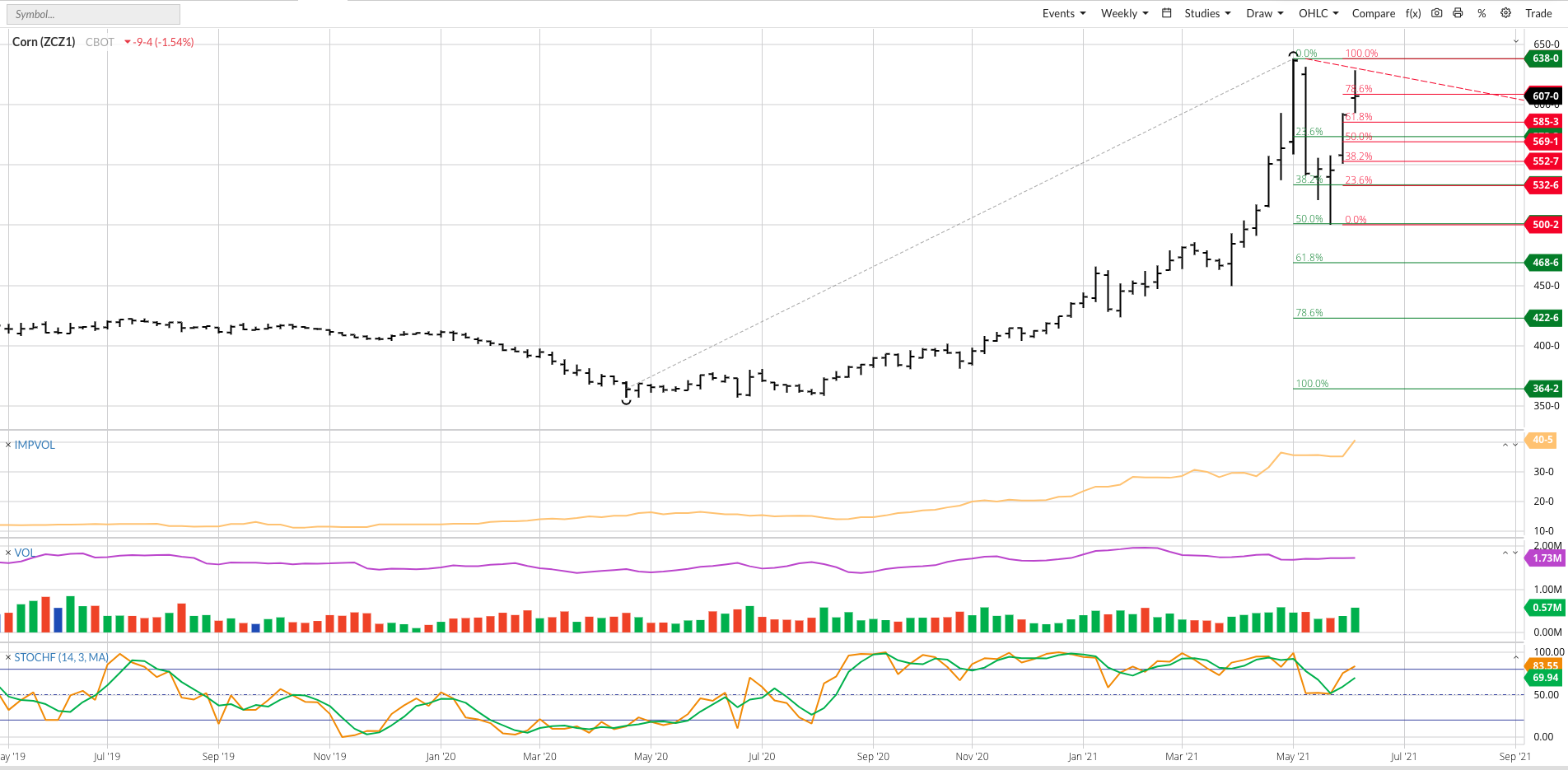Collapse the IMPVOL panel using its chevron
This screenshot has height=770, width=1568.
1505,445
